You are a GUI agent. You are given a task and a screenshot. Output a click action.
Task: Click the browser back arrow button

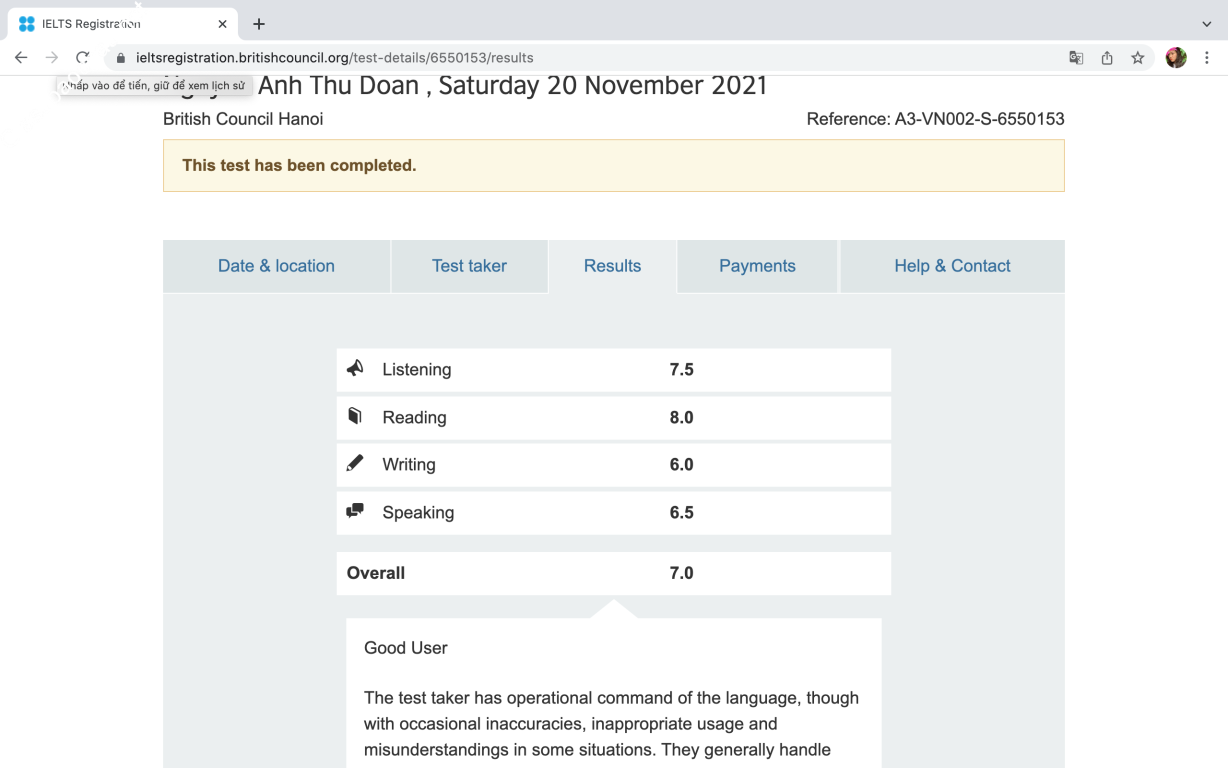click(21, 58)
